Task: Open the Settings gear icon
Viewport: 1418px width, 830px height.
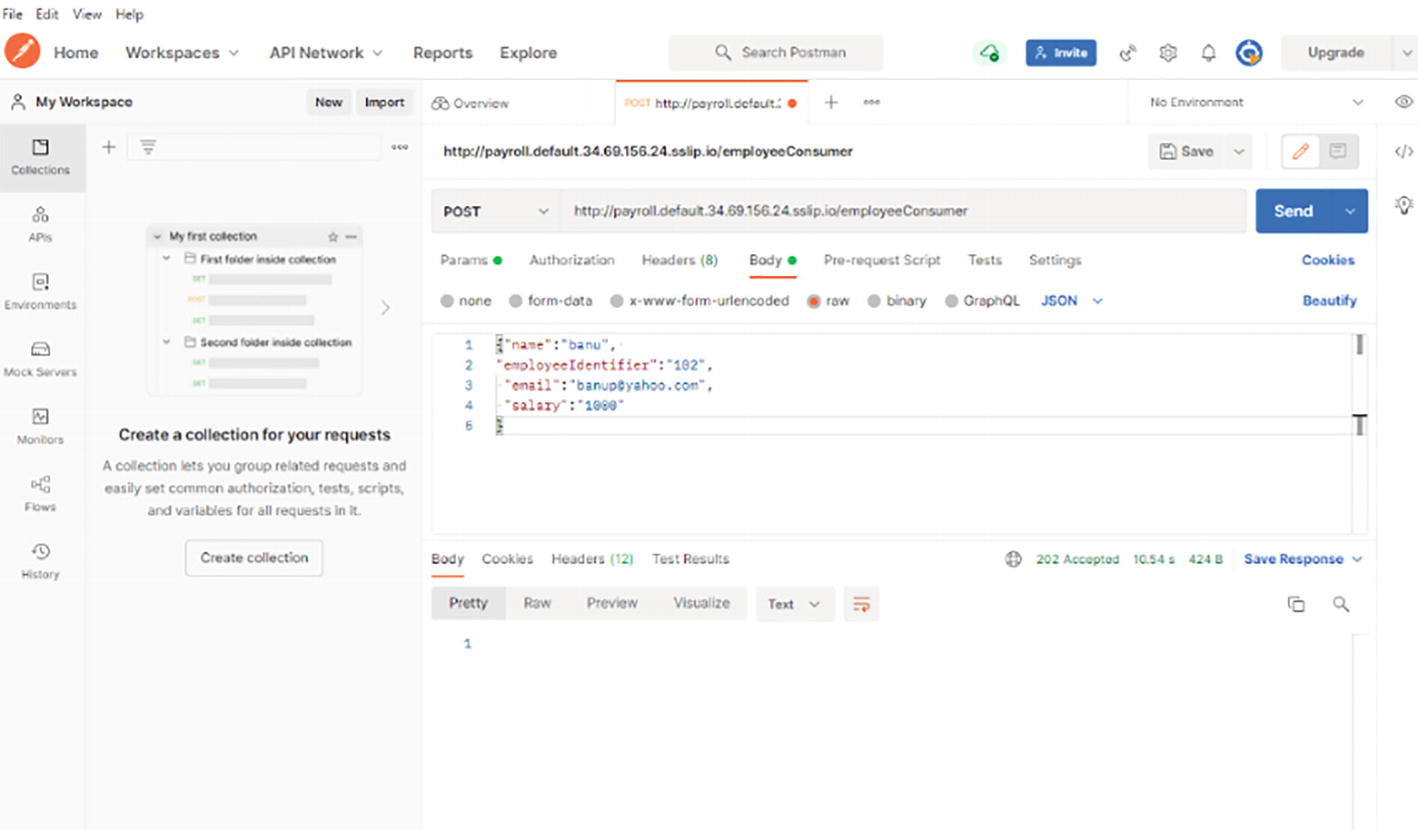Action: pyautogui.click(x=1167, y=53)
